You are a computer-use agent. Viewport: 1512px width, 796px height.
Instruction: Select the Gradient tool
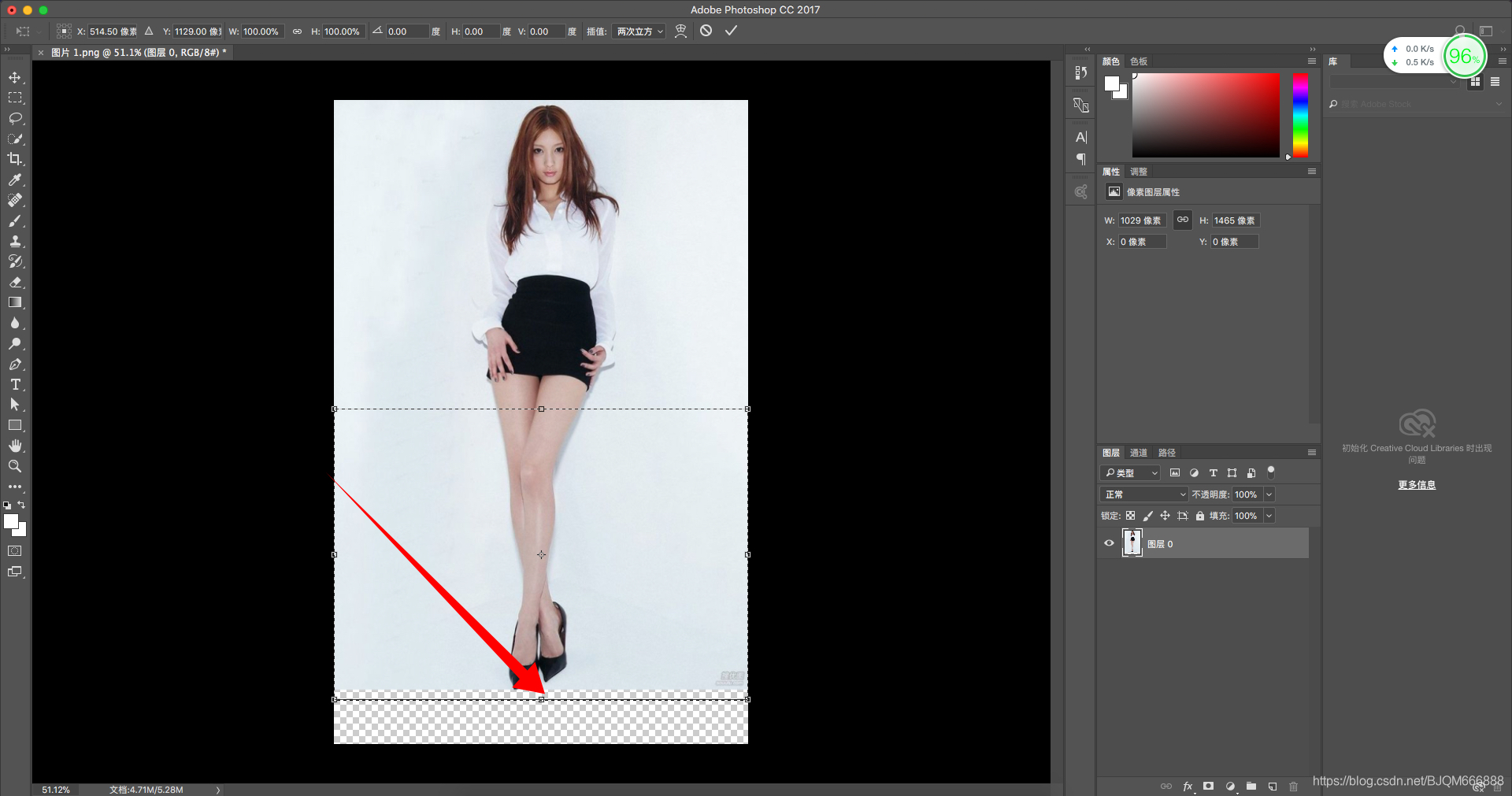pyautogui.click(x=15, y=302)
